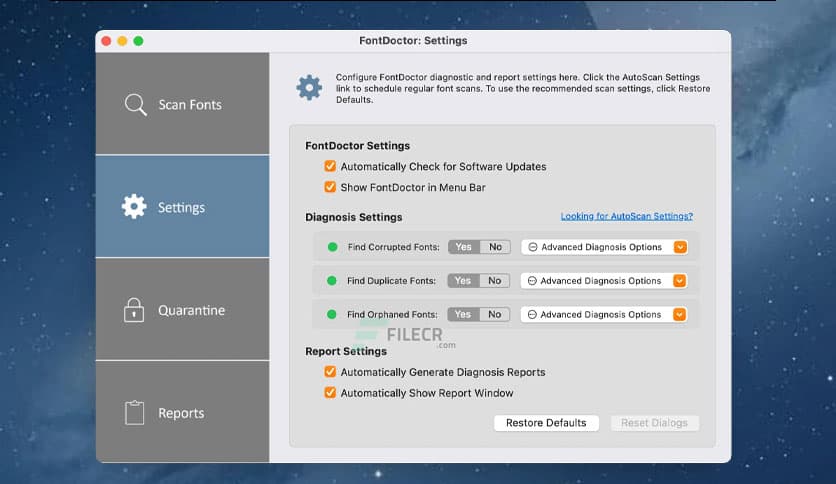Close the window with red button
The image size is (836, 484).
coord(106,41)
